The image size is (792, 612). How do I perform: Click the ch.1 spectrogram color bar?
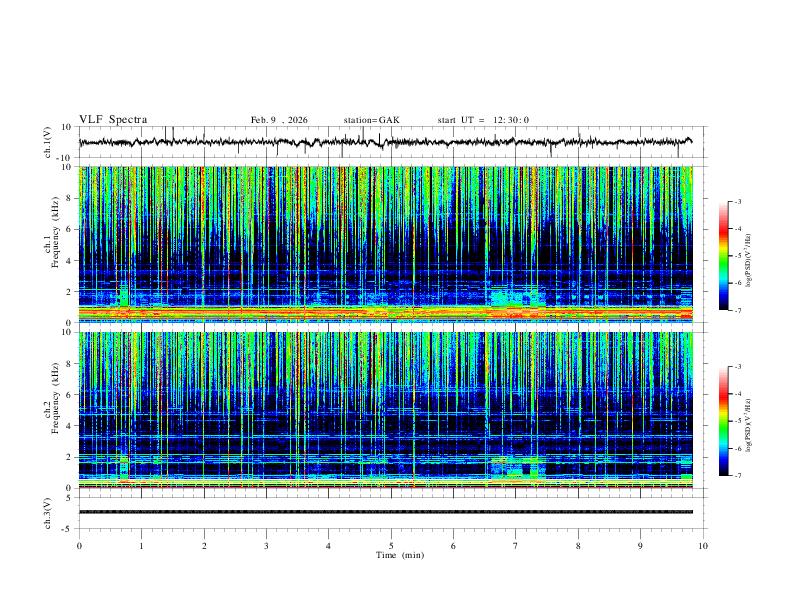click(x=723, y=256)
